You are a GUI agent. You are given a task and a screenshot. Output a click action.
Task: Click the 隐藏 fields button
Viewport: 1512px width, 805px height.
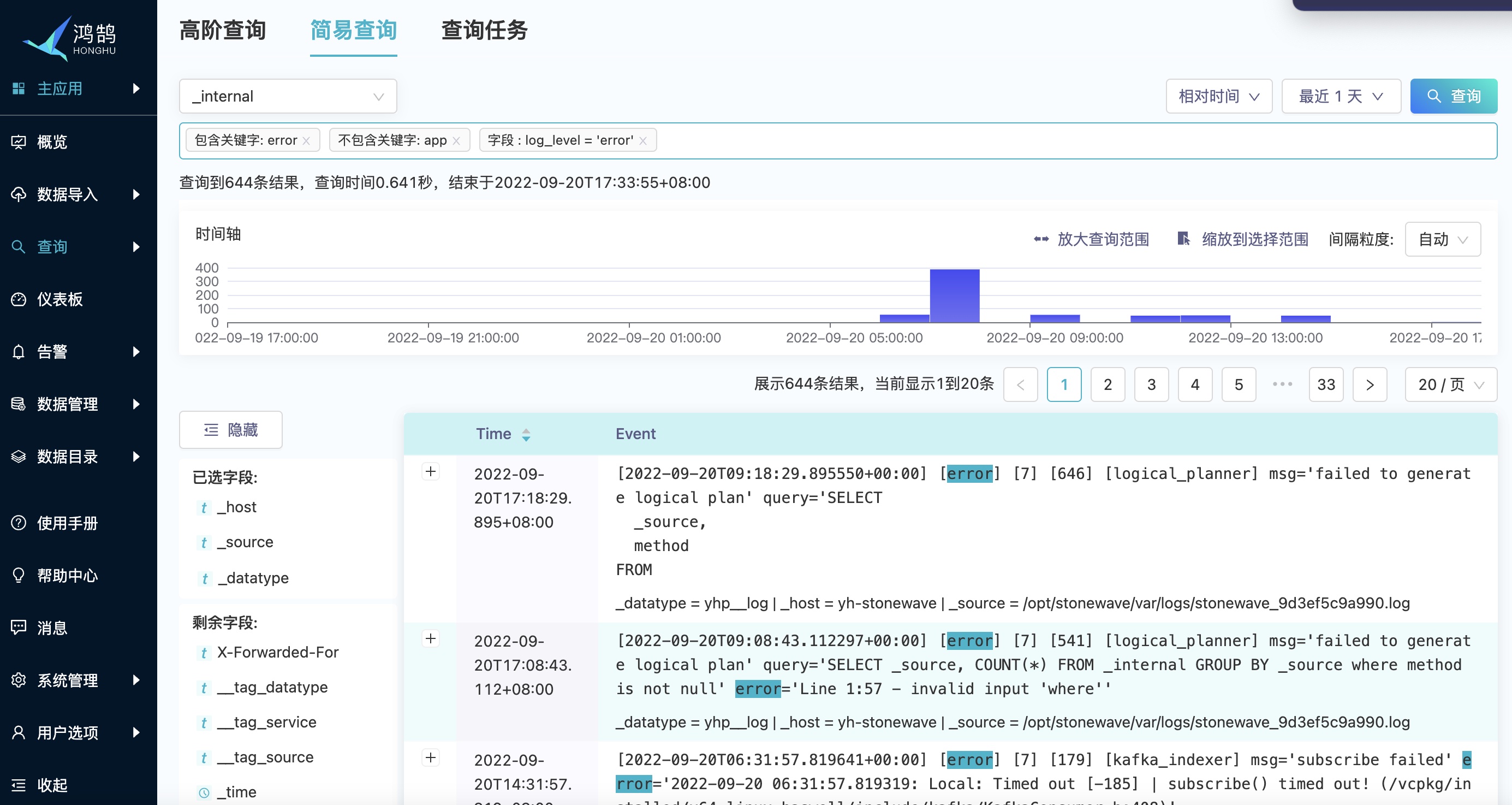231,430
